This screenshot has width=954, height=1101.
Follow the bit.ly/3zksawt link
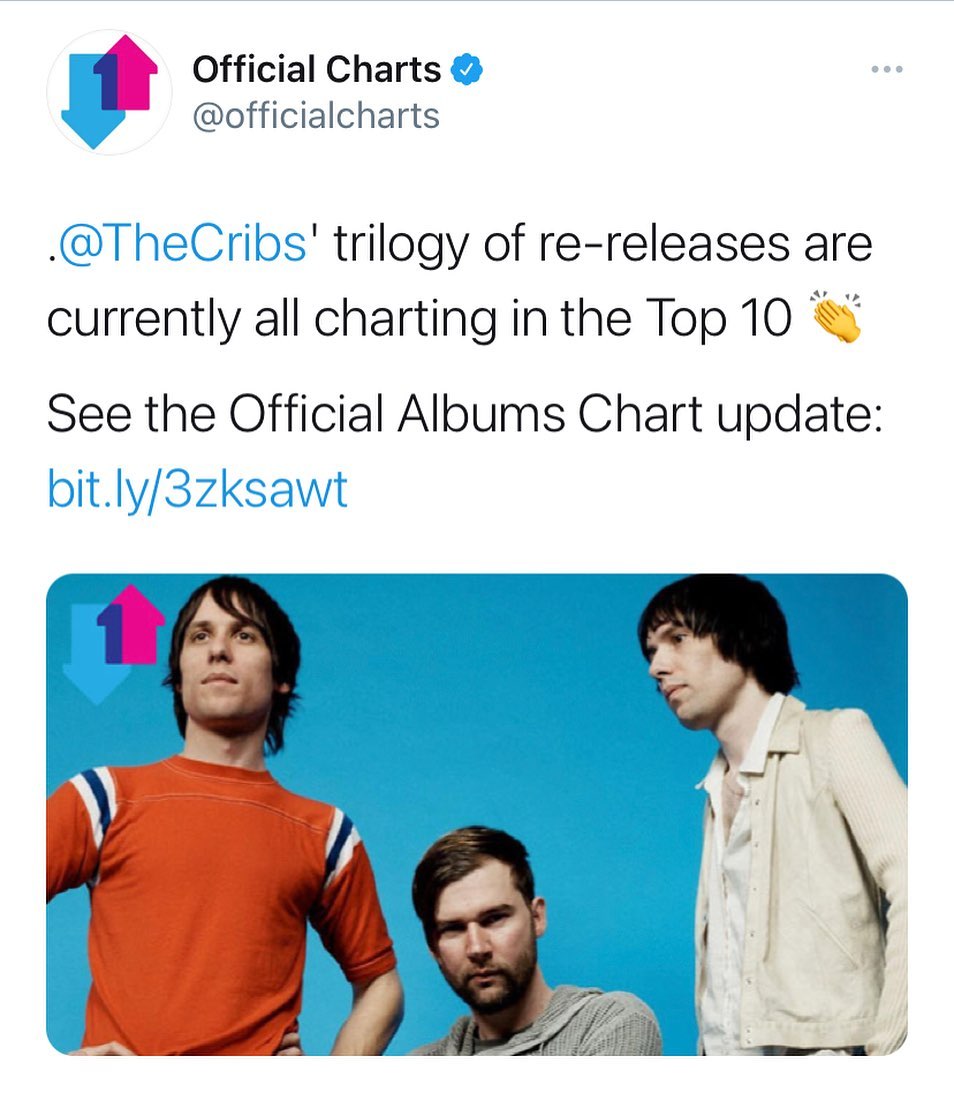click(x=197, y=490)
